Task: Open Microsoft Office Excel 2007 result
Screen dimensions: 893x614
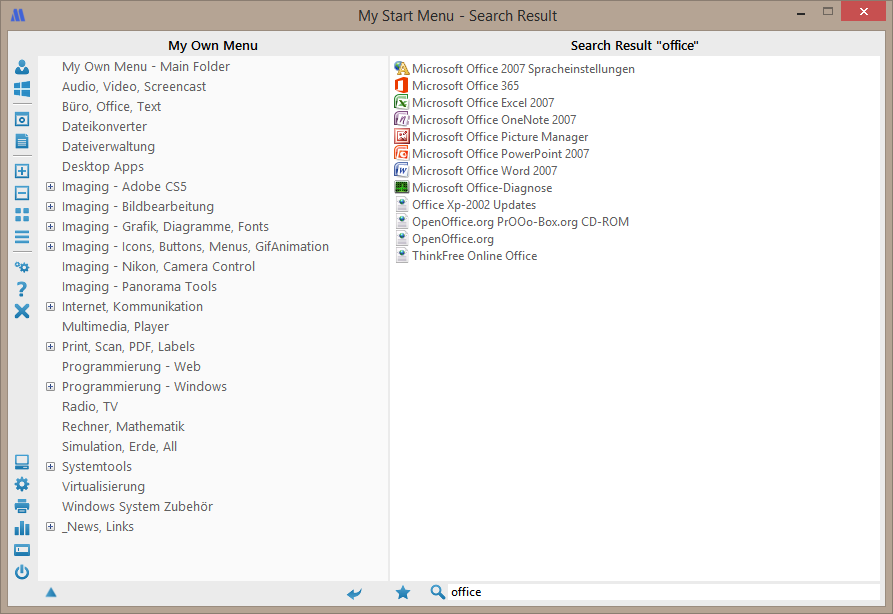Action: pyautogui.click(x=482, y=103)
